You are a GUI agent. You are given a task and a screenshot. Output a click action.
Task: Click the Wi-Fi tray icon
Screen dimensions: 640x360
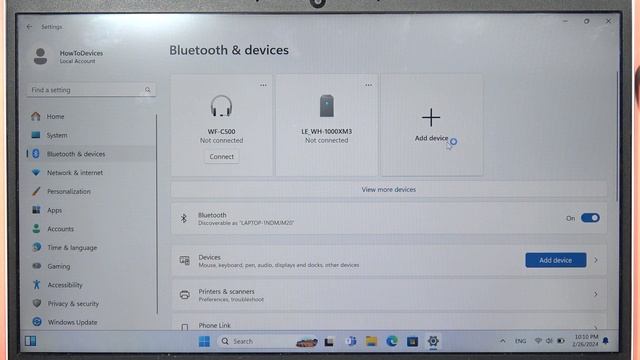coord(538,341)
